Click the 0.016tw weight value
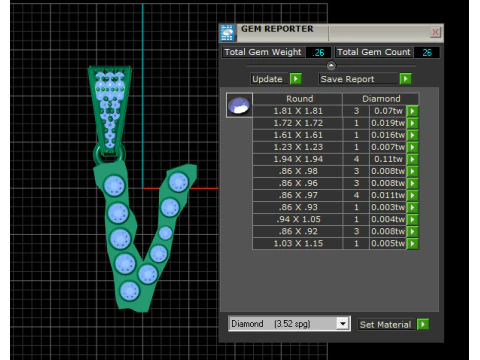This screenshot has height=360, width=480. (x=388, y=135)
